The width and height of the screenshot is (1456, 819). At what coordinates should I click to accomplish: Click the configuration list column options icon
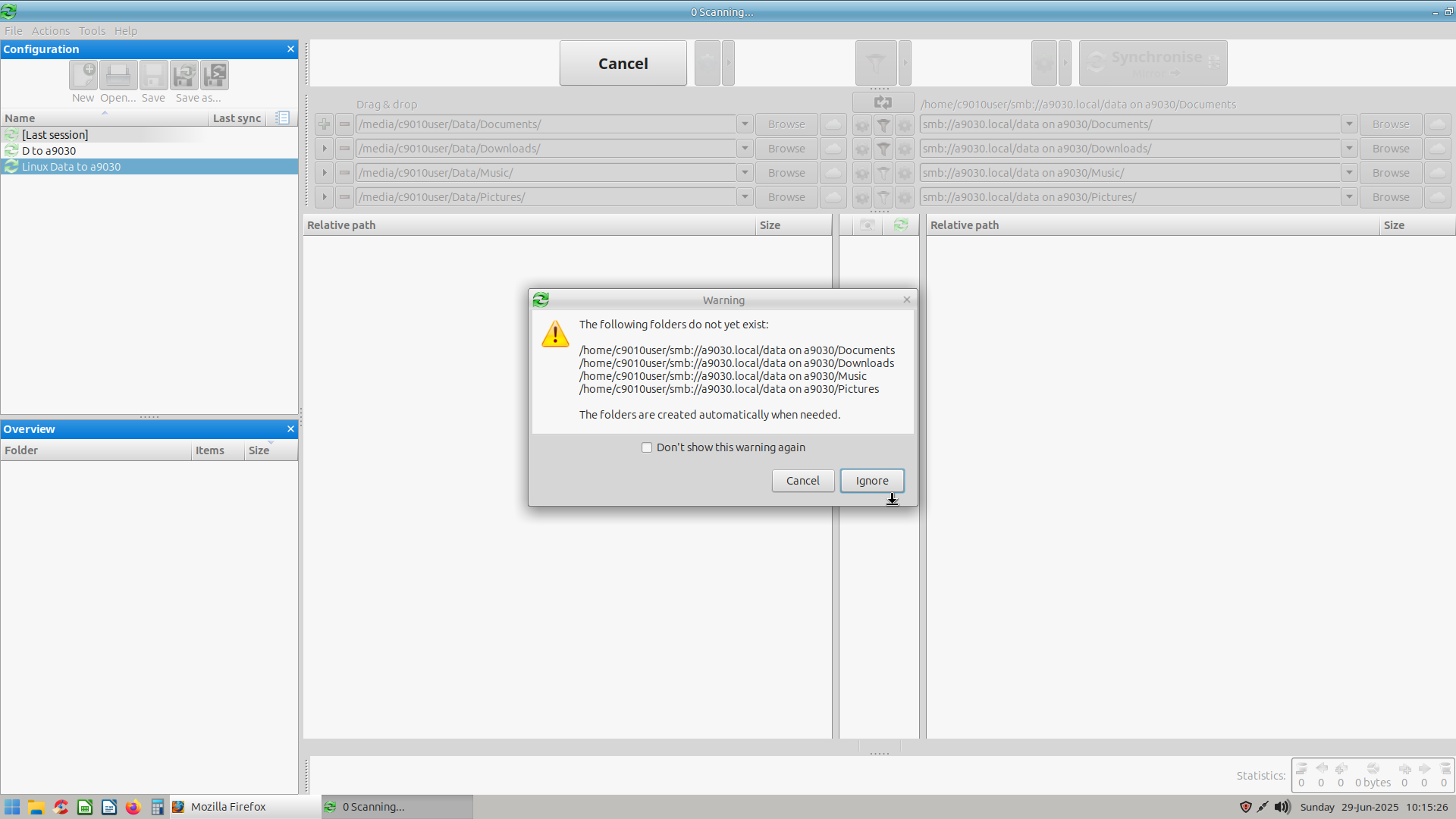[x=282, y=118]
